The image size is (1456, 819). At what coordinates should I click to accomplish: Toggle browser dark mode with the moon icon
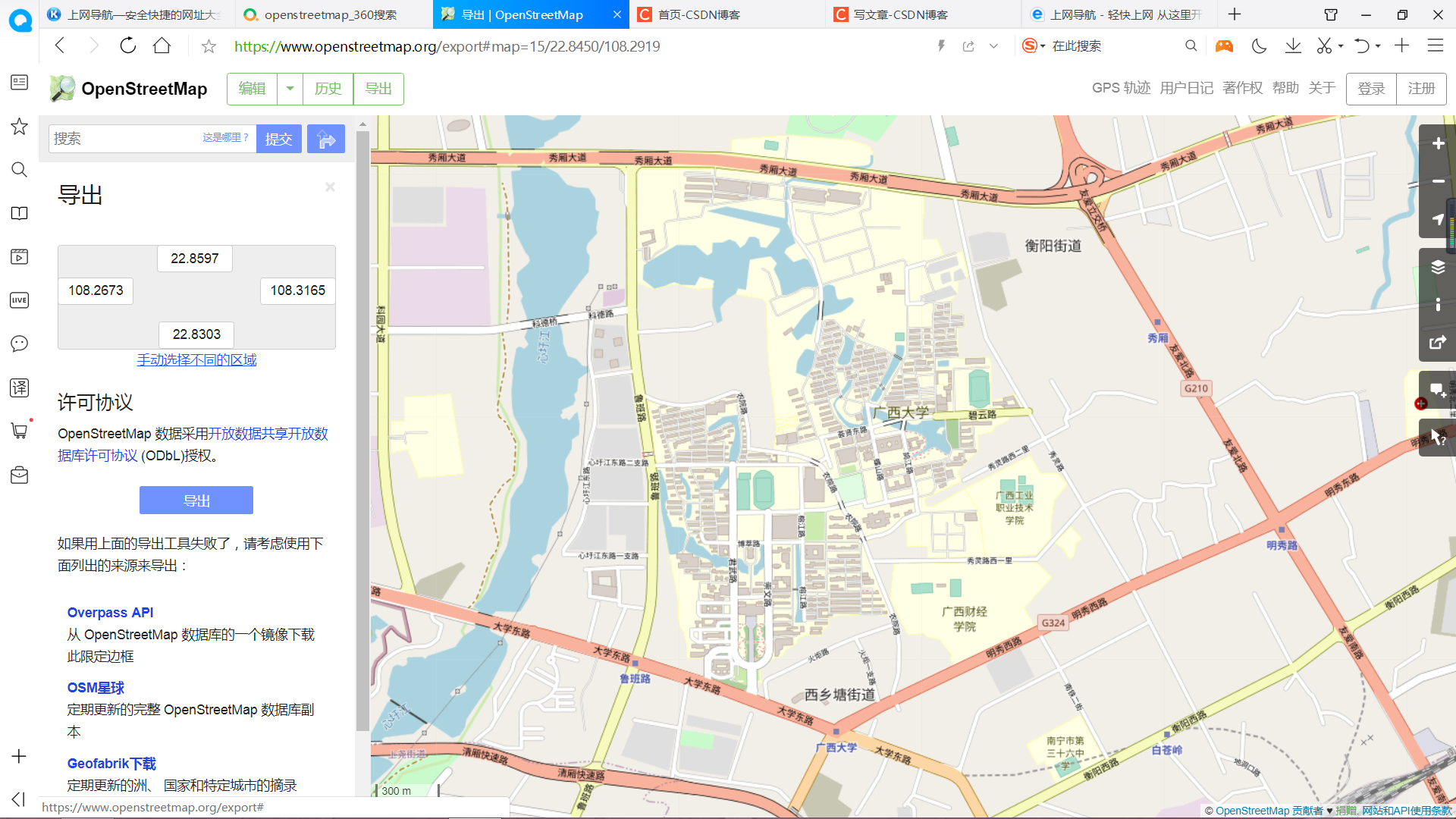pyautogui.click(x=1259, y=45)
